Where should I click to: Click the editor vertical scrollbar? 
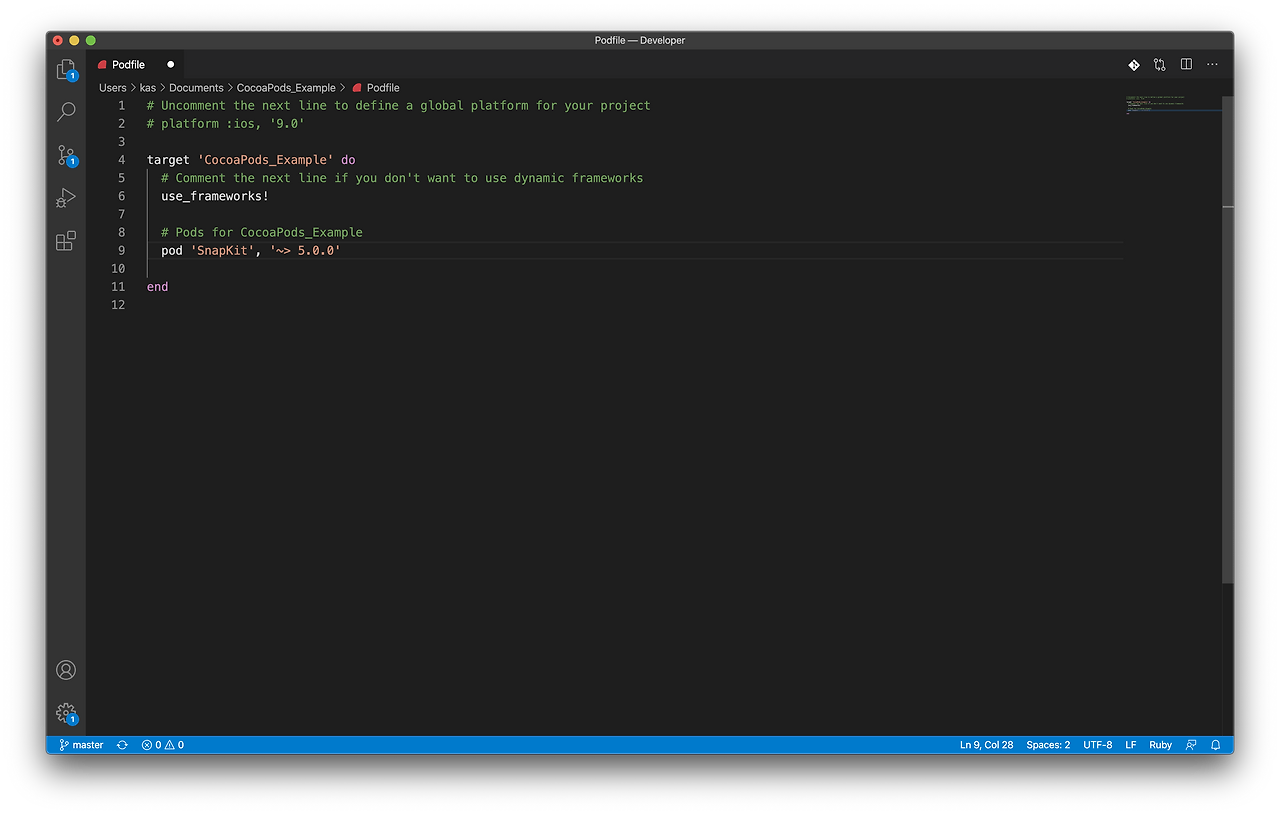[1228, 340]
